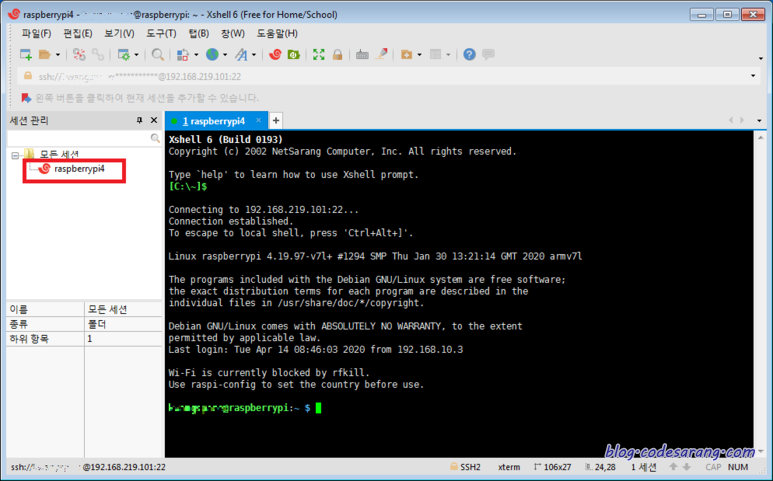The image size is (773, 481).
Task: Pin the 세션 관리 panel
Action: point(140,120)
